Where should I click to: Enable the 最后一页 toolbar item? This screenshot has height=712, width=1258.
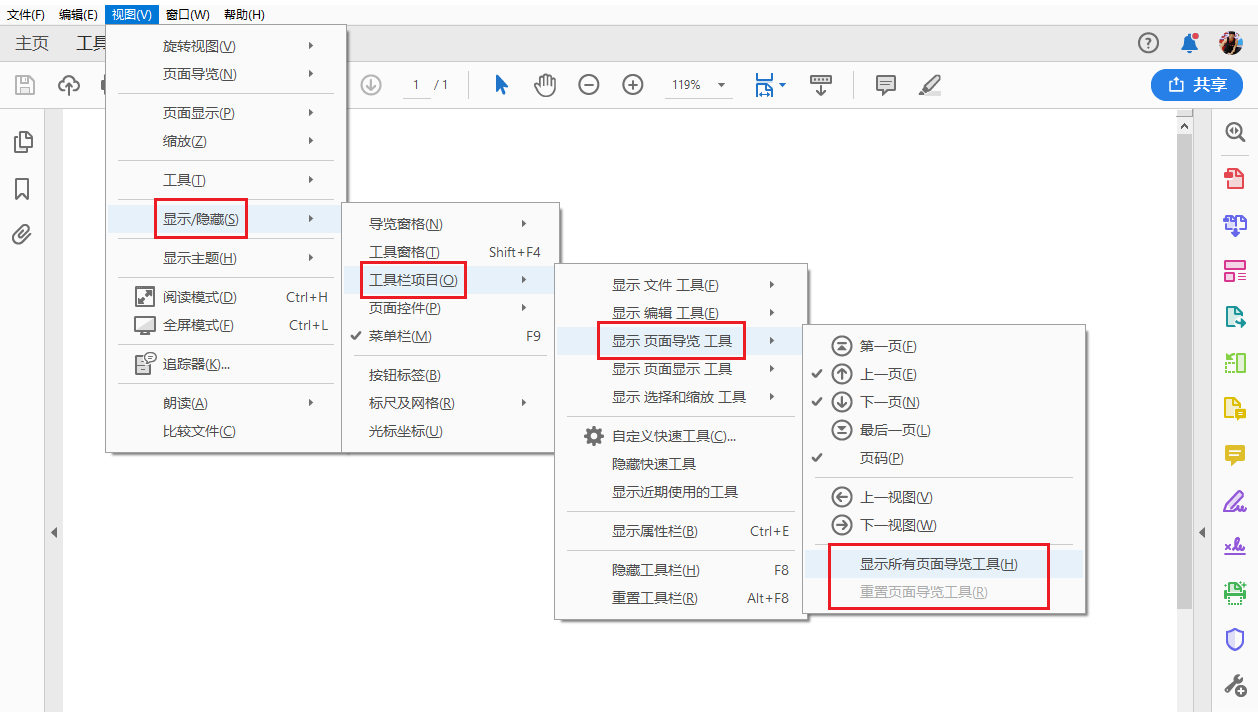click(x=943, y=430)
